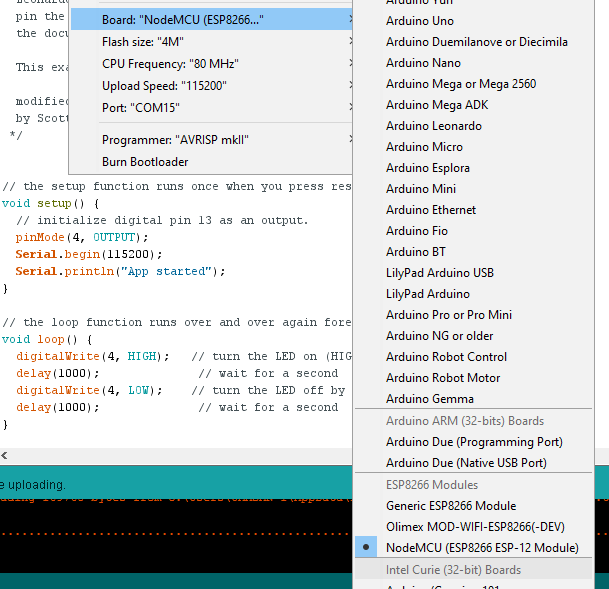Click pinMode(4, OUTPUT) code line
The image size is (609, 589).
[x=82, y=237]
